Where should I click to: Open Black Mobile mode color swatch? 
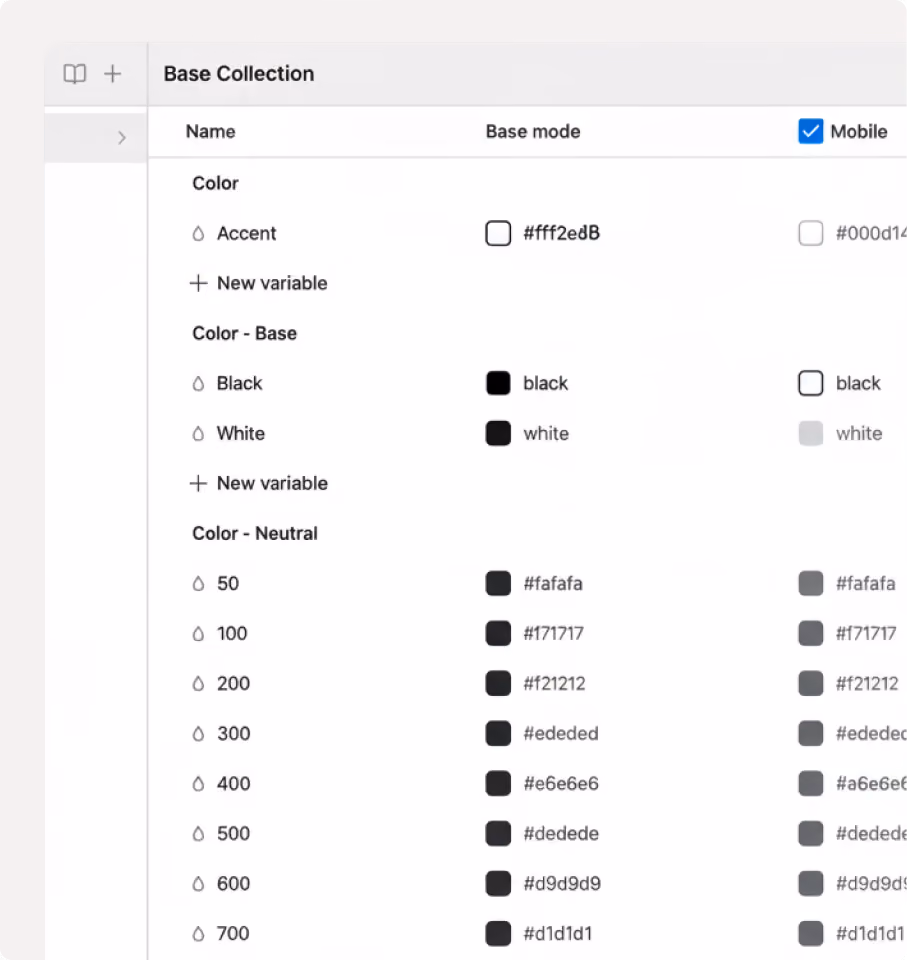[810, 383]
